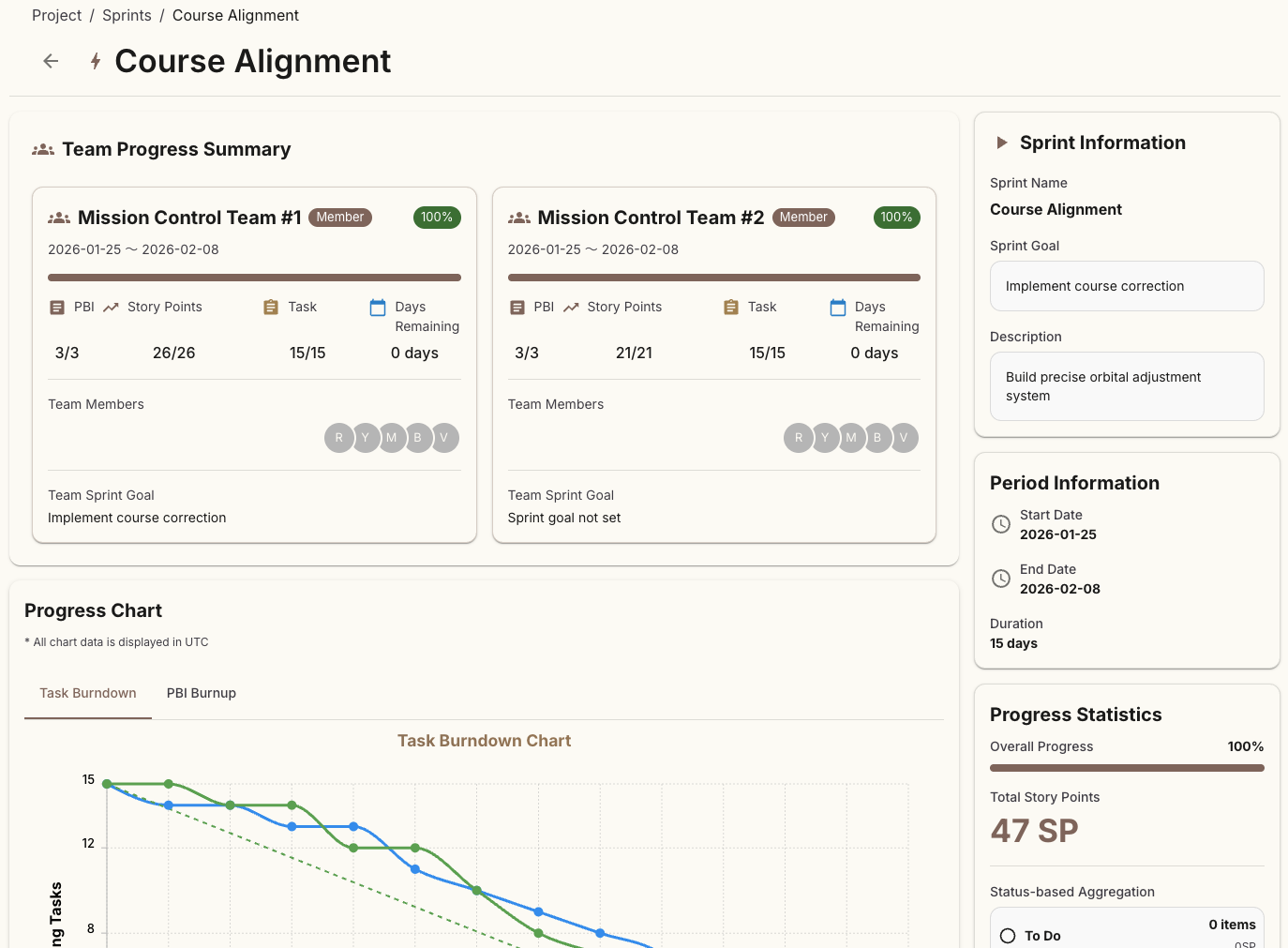The height and width of the screenshot is (948, 1288).
Task: Switch to the PBI Burnup tab
Action: coord(201,693)
